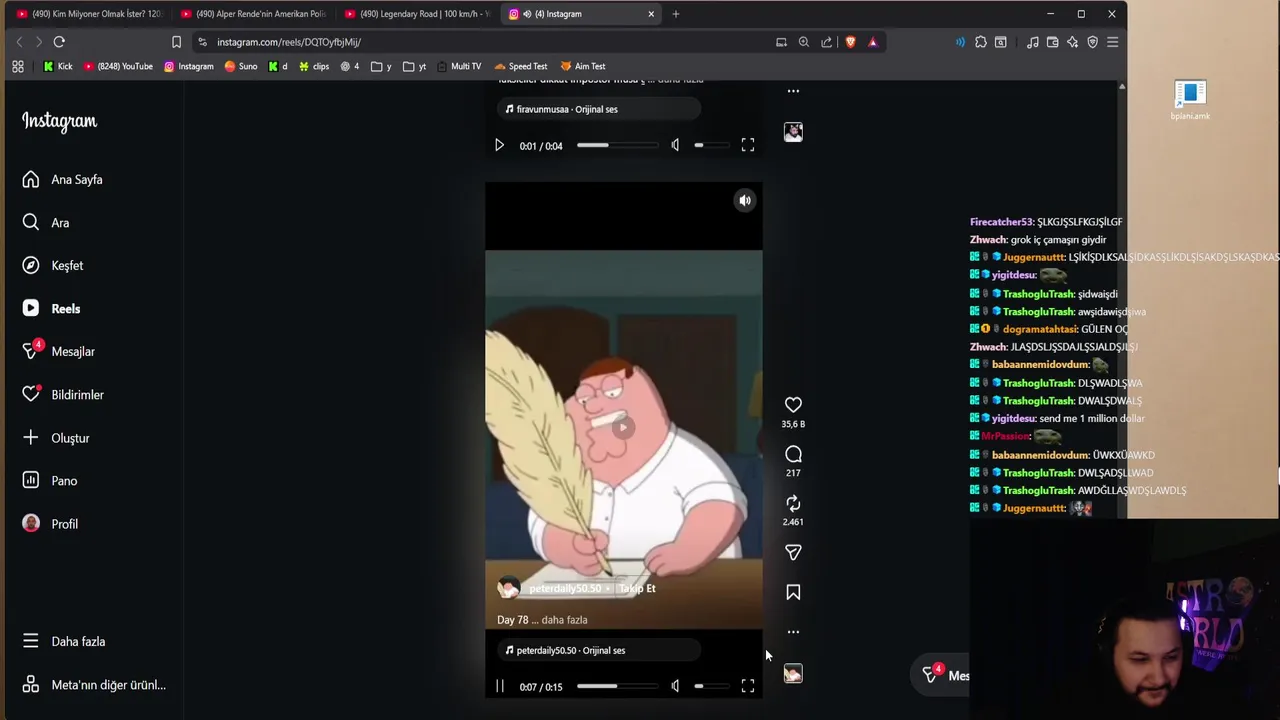Open comments on the current reel

tap(793, 454)
